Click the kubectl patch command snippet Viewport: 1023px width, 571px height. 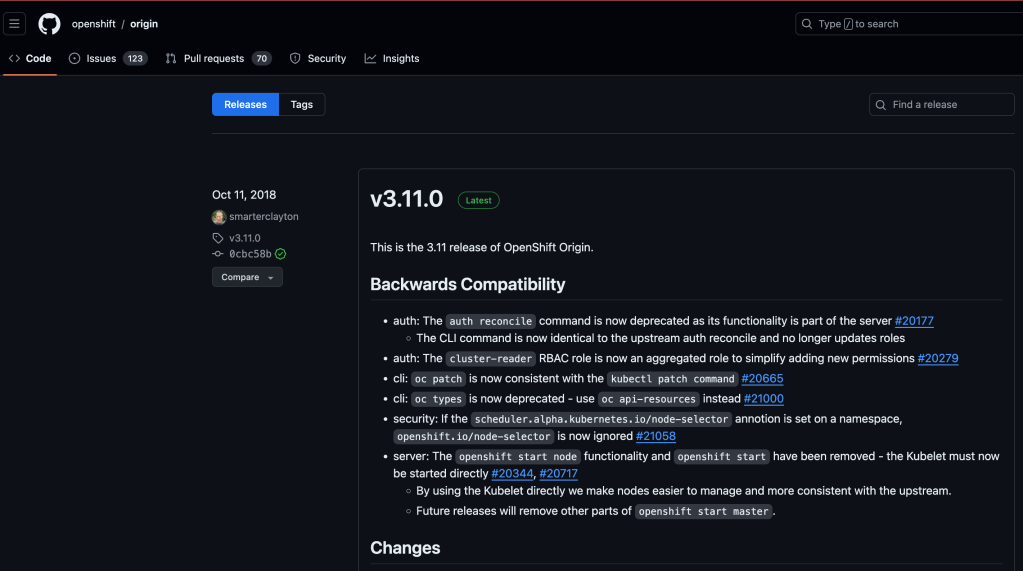(x=673, y=378)
